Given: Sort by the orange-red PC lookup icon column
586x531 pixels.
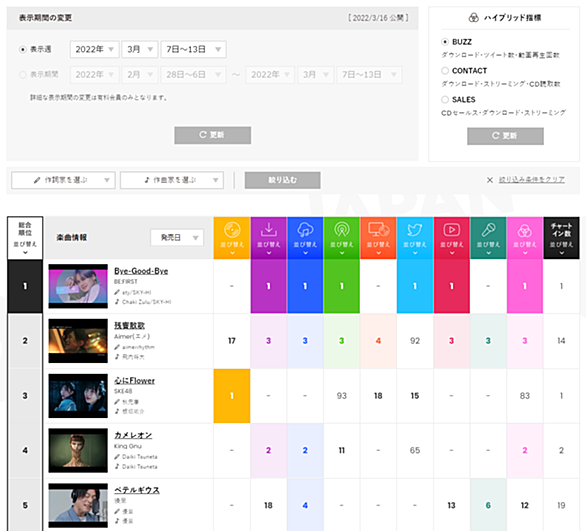Looking at the screenshot, I should coord(378,238).
